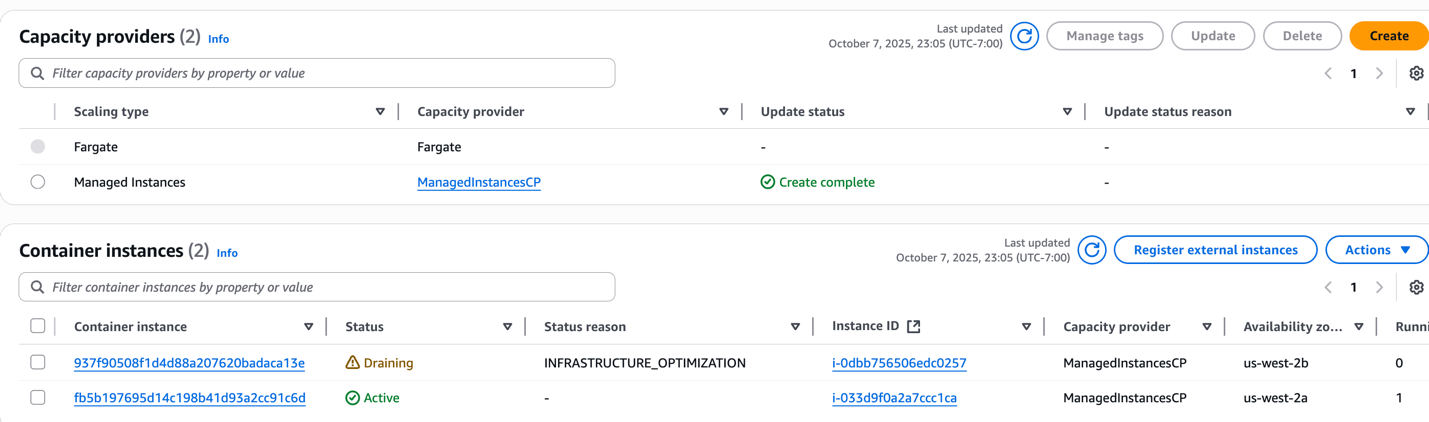Open Capacity providers table settings gear
This screenshot has height=422, width=1429.
click(x=1416, y=73)
